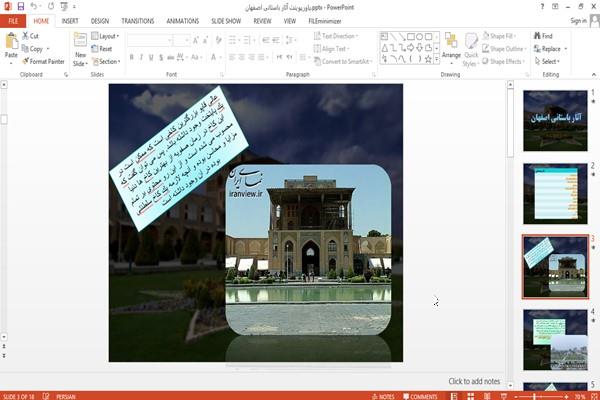This screenshot has height=400, width=600.
Task: Select slide 2 thumbnail with the list
Action: coord(555,194)
